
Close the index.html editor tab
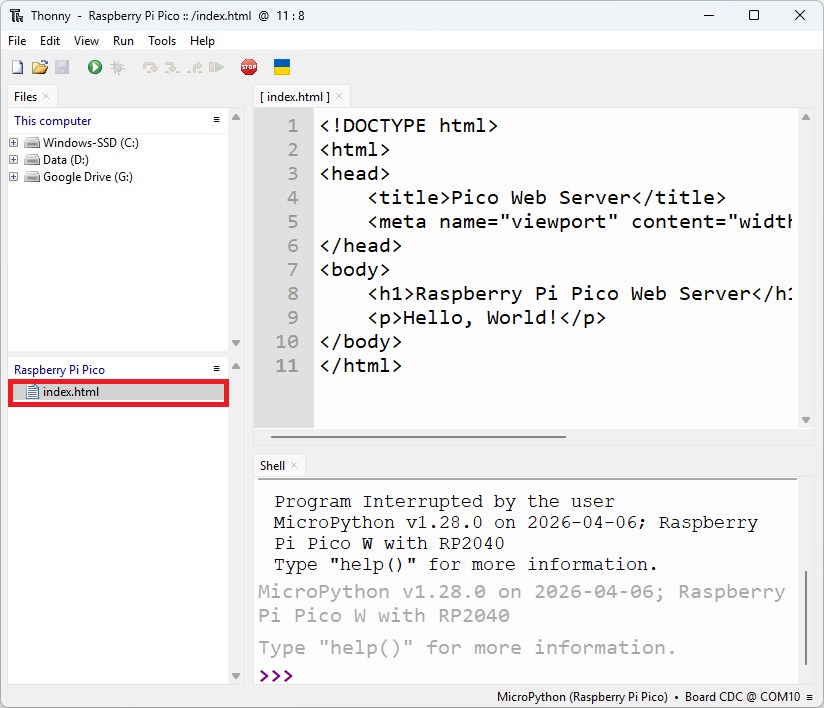[339, 96]
